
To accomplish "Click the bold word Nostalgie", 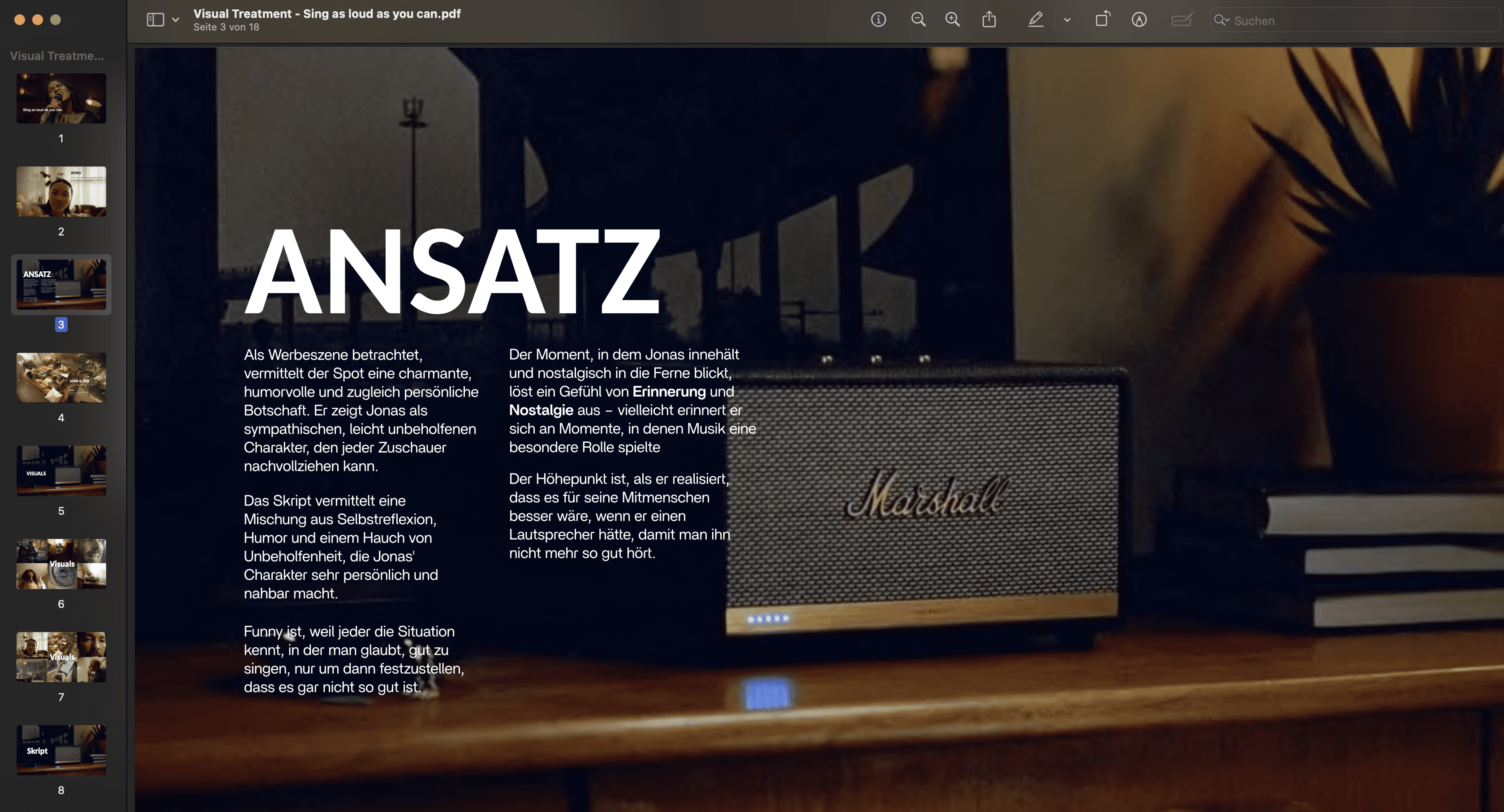I will (541, 410).
